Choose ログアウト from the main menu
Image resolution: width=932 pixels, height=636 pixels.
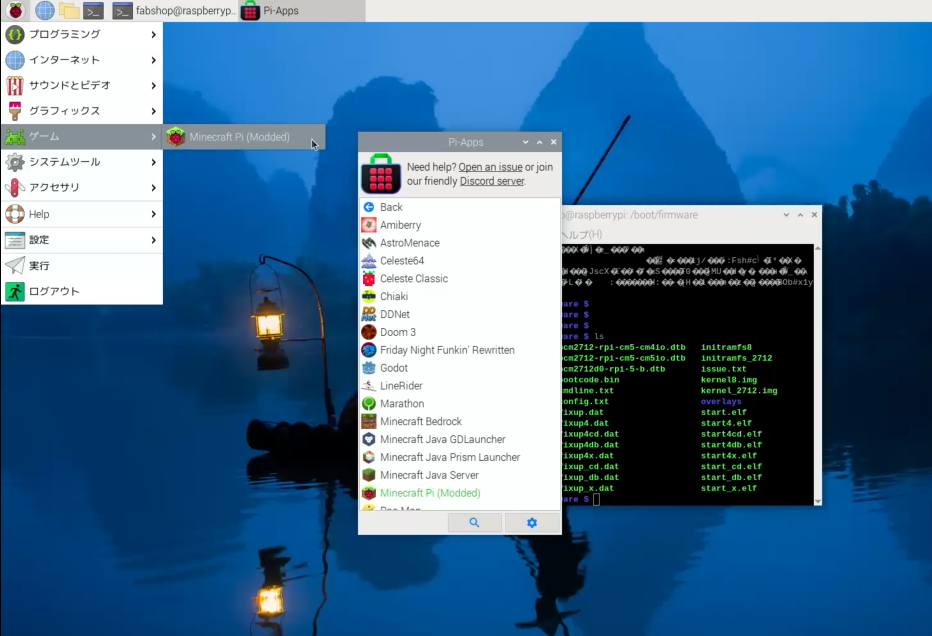pyautogui.click(x=81, y=291)
